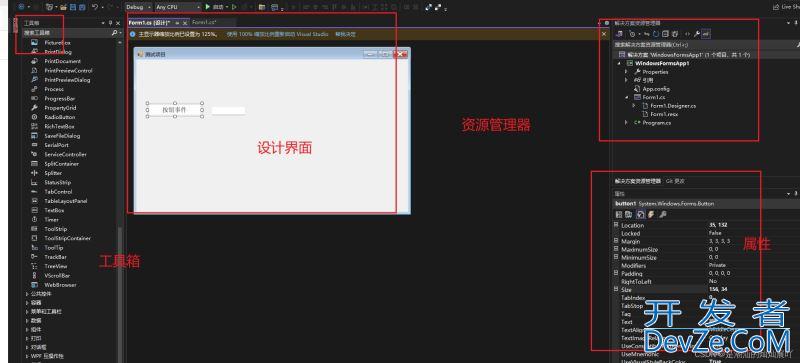Click the Undo icon in the main toolbar
Screen dimensions: 800x363
pyautogui.click(x=95, y=7)
